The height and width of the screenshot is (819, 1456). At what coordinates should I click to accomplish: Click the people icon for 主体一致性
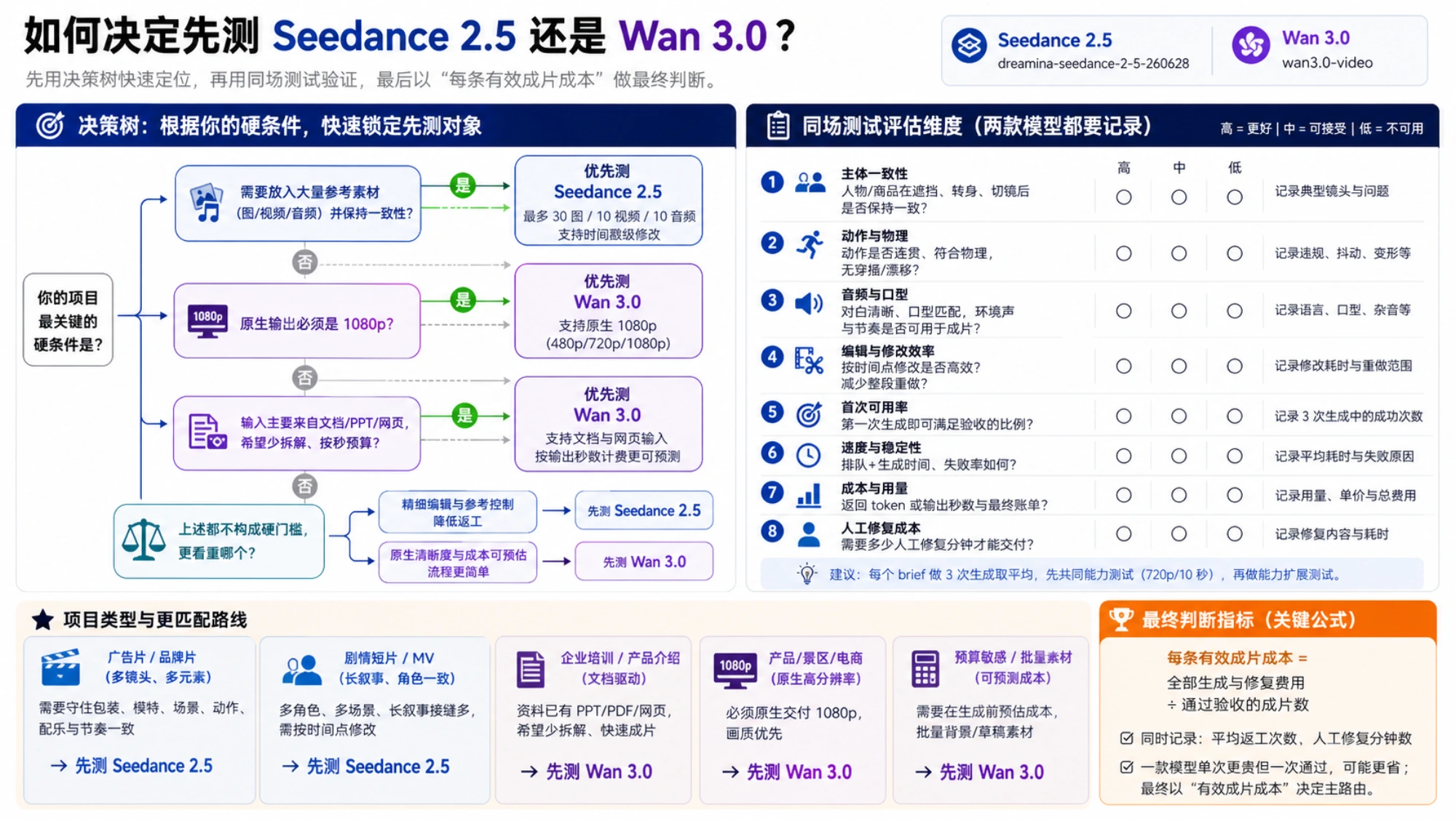tap(810, 182)
